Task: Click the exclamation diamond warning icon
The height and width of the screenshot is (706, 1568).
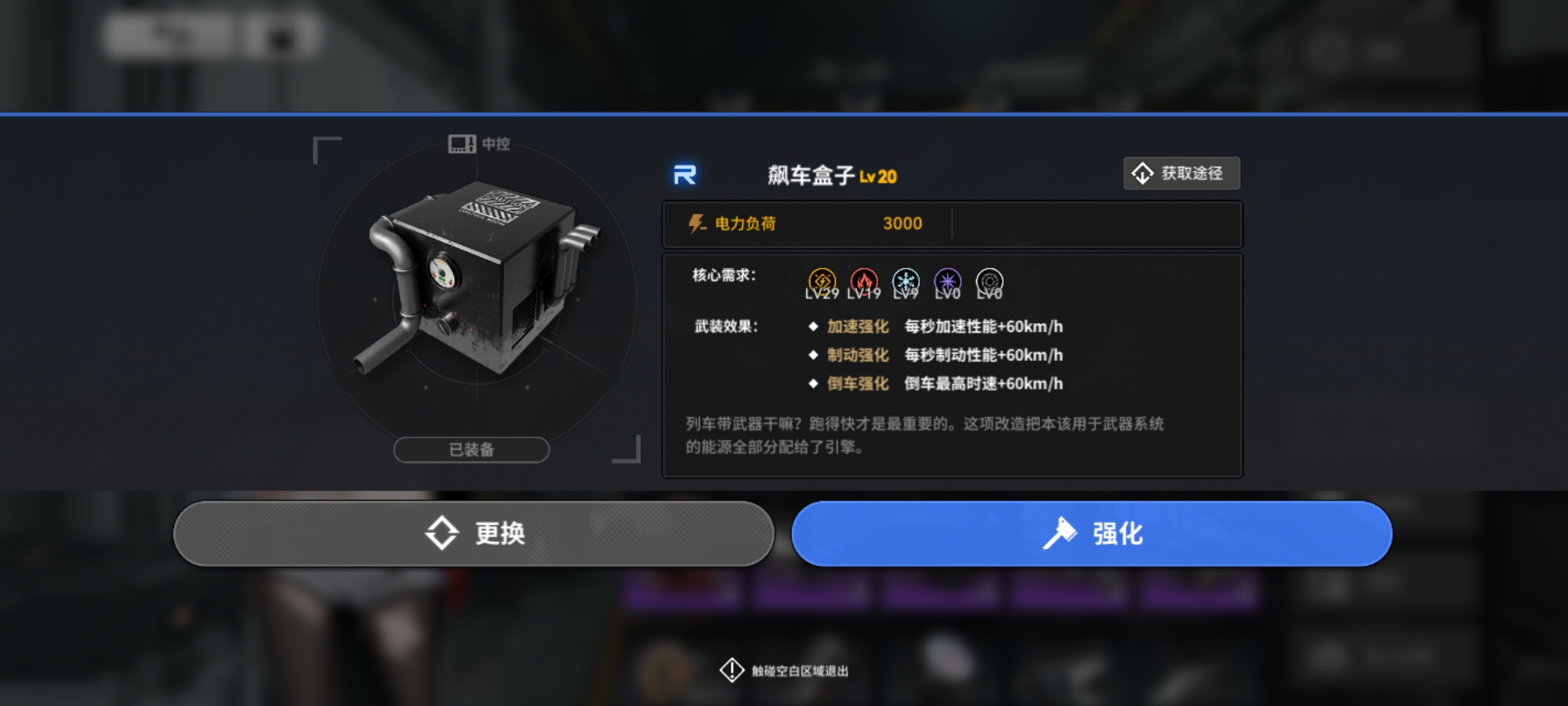Action: pyautogui.click(x=732, y=670)
